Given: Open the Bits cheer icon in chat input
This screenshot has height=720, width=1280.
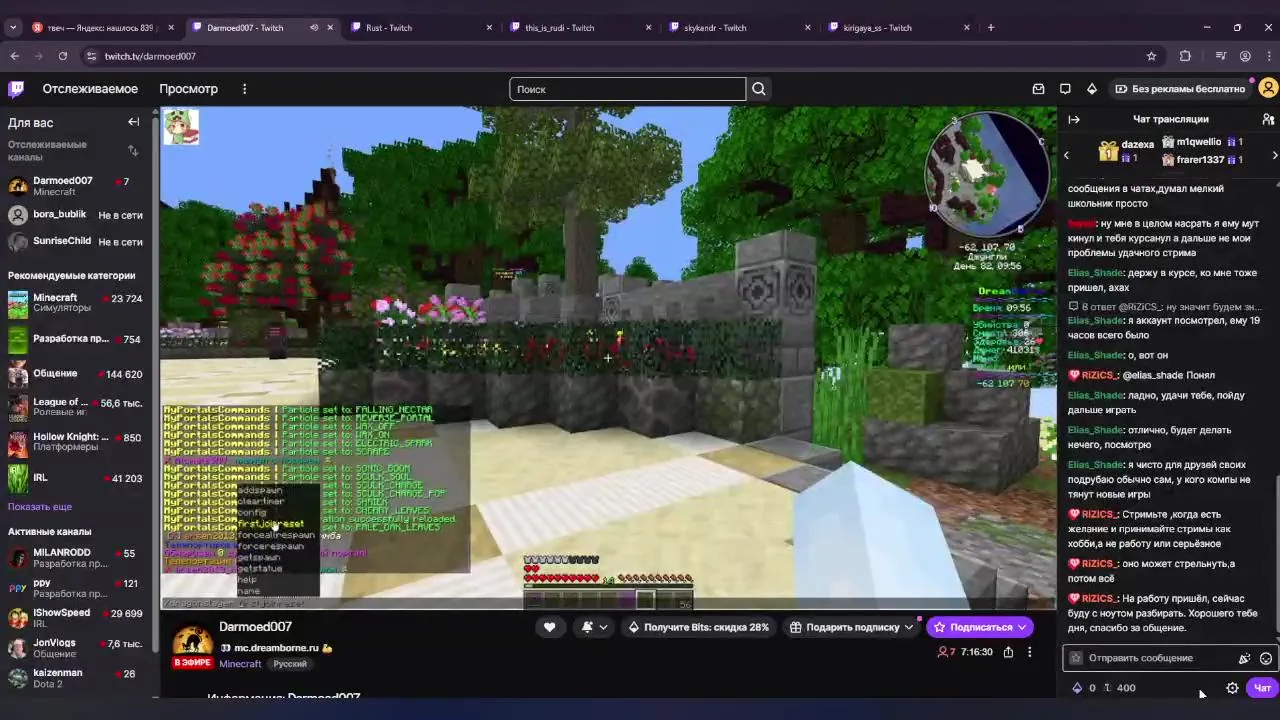Looking at the screenshot, I should tap(1244, 658).
